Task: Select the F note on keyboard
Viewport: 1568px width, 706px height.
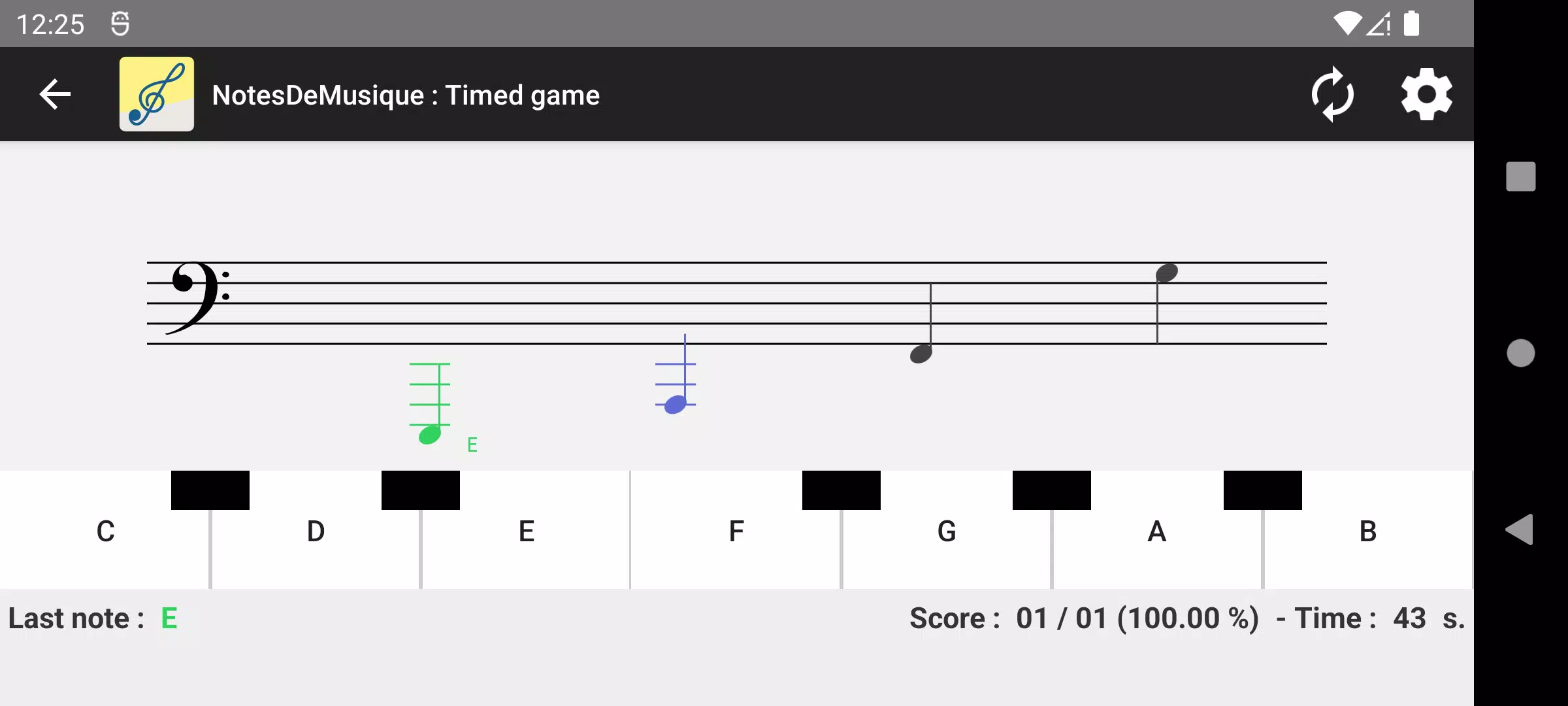Action: [x=735, y=530]
